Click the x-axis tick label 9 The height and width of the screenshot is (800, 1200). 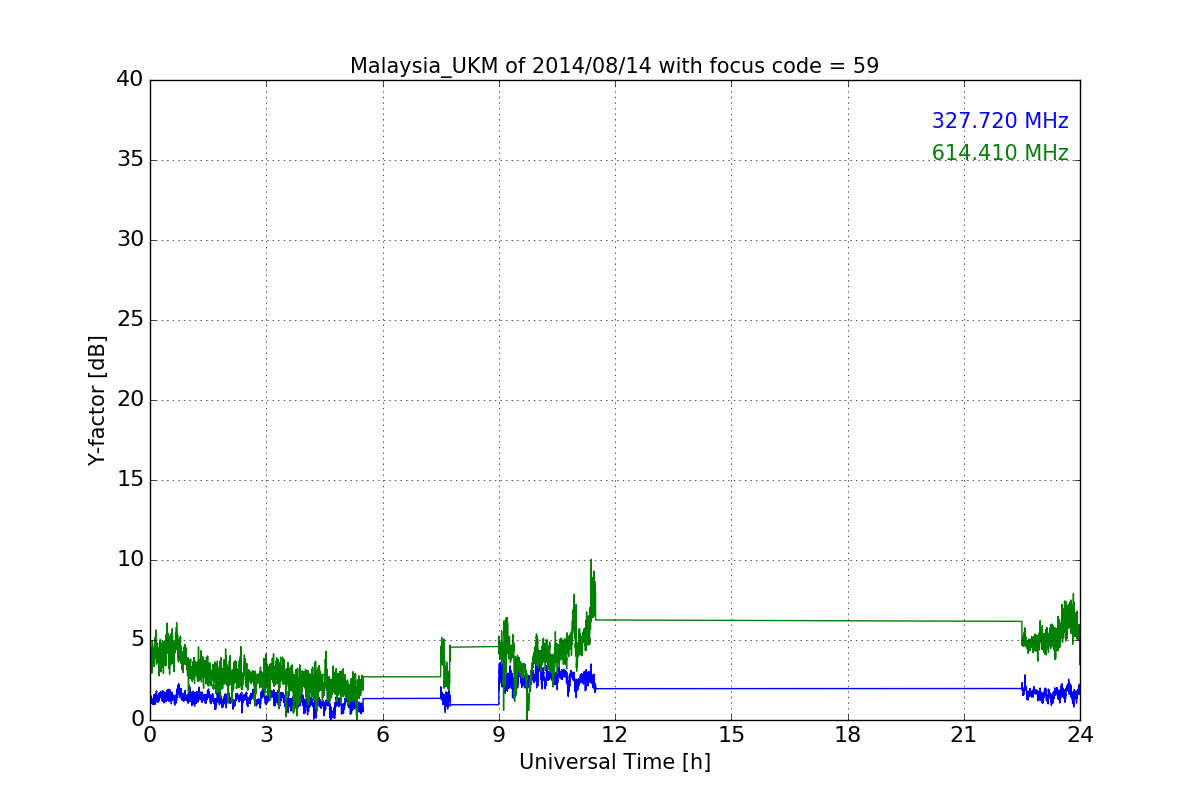pyautogui.click(x=499, y=735)
